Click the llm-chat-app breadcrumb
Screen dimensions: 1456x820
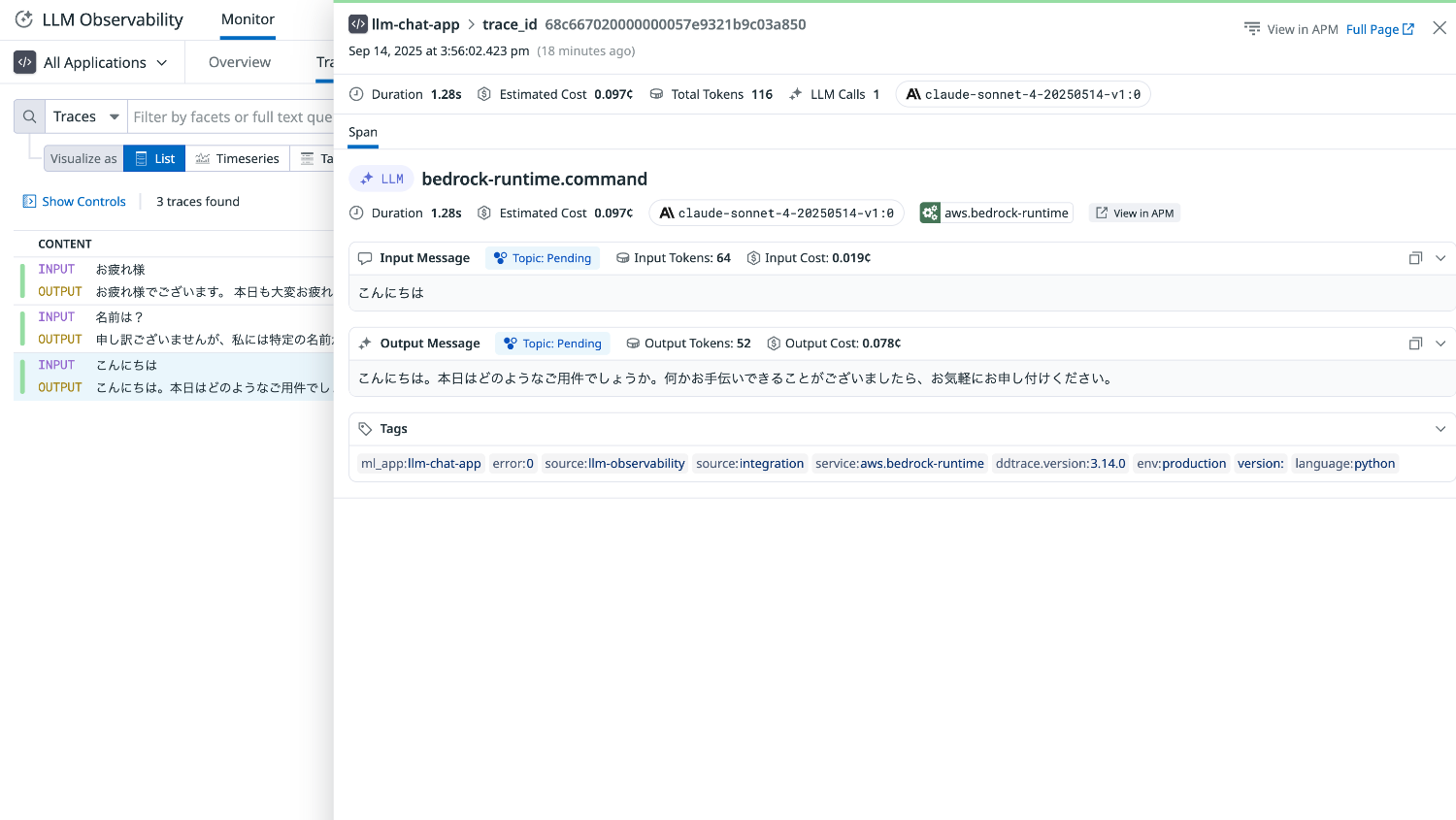point(415,24)
